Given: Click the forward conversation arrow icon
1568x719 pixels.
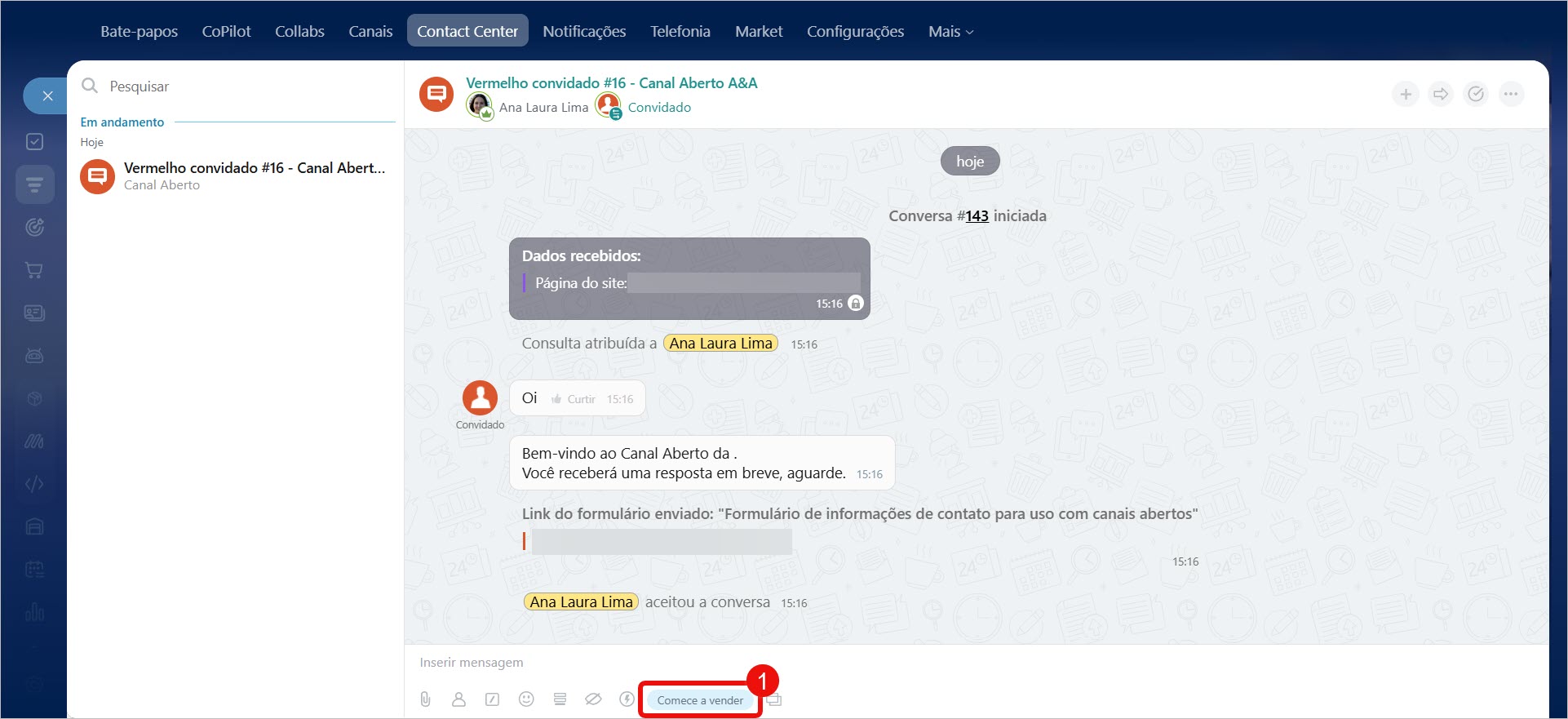Looking at the screenshot, I should pyautogui.click(x=1441, y=95).
